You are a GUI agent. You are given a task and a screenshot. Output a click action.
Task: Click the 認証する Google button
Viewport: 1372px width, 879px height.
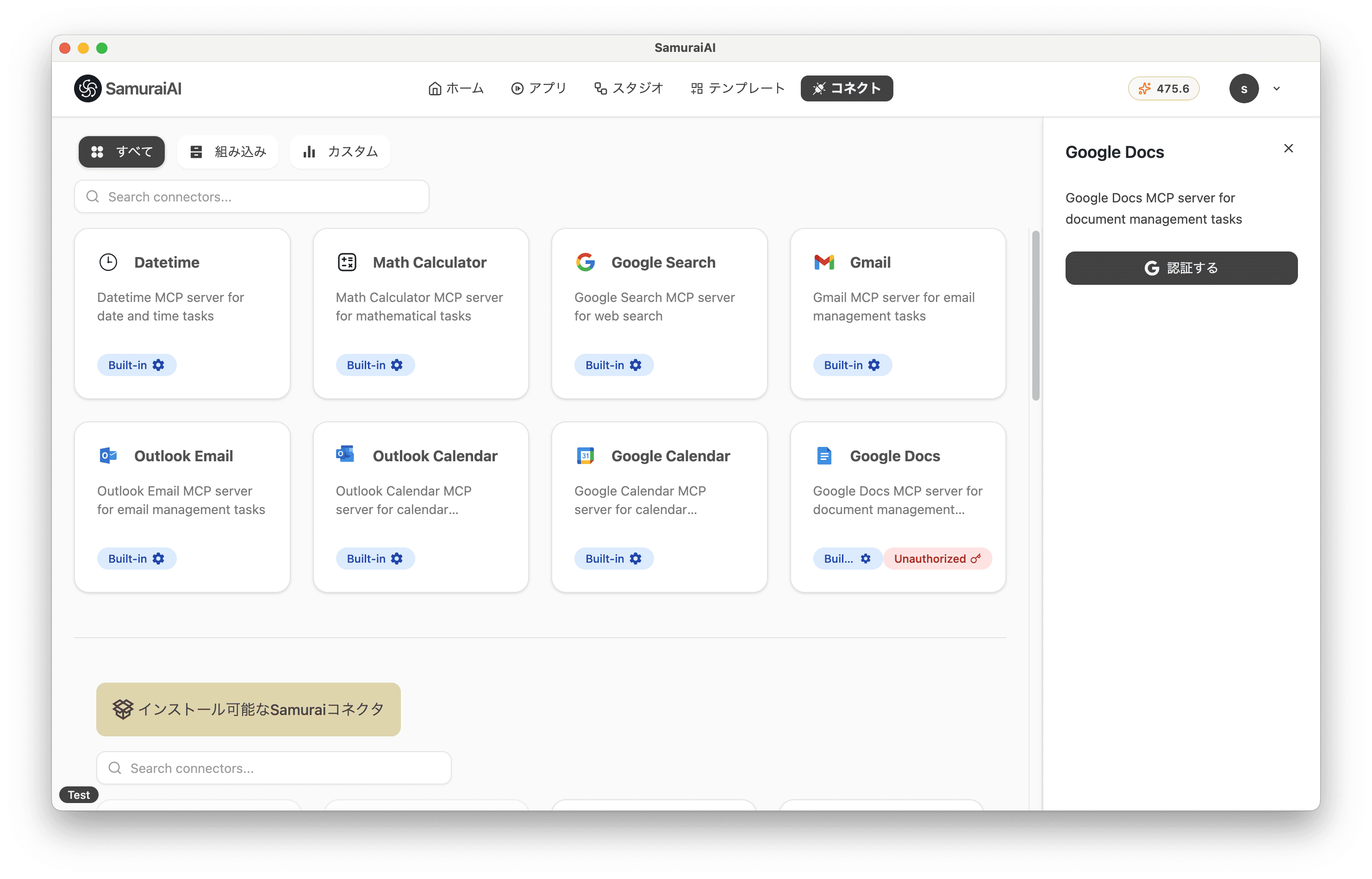(x=1181, y=268)
